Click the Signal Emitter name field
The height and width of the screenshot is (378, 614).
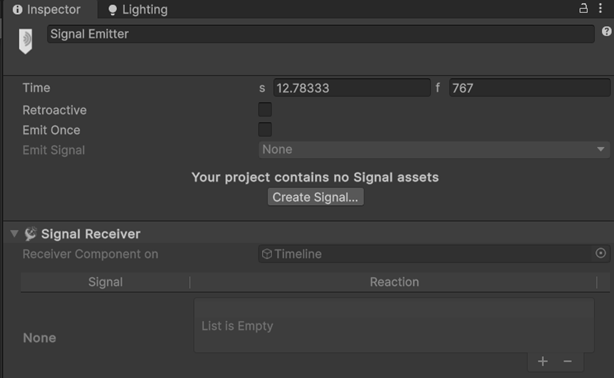click(x=321, y=34)
